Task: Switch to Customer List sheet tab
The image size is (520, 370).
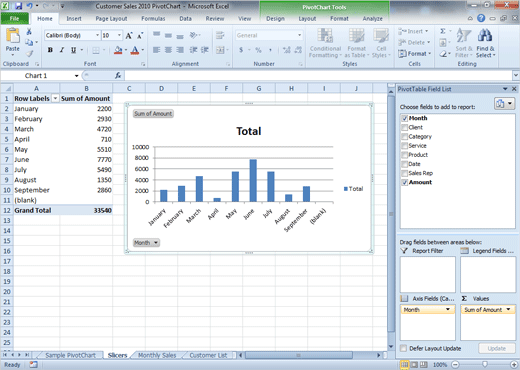Action: [x=208, y=355]
